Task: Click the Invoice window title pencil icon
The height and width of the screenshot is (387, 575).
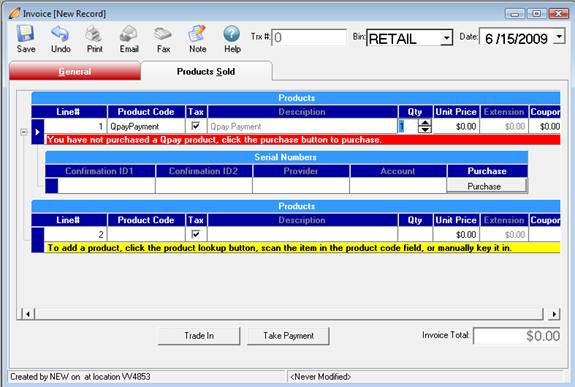Action: click(14, 14)
